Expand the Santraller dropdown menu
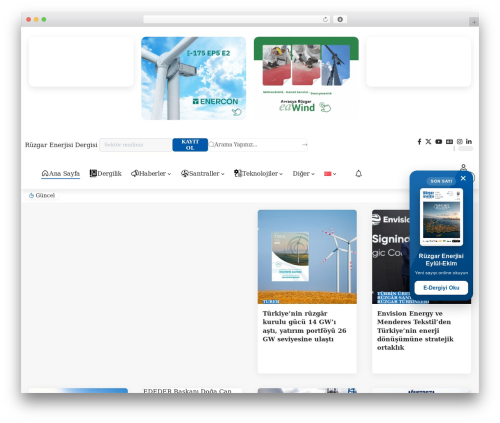Image resolution: width=500 pixels, height=423 pixels. pyautogui.click(x=203, y=174)
